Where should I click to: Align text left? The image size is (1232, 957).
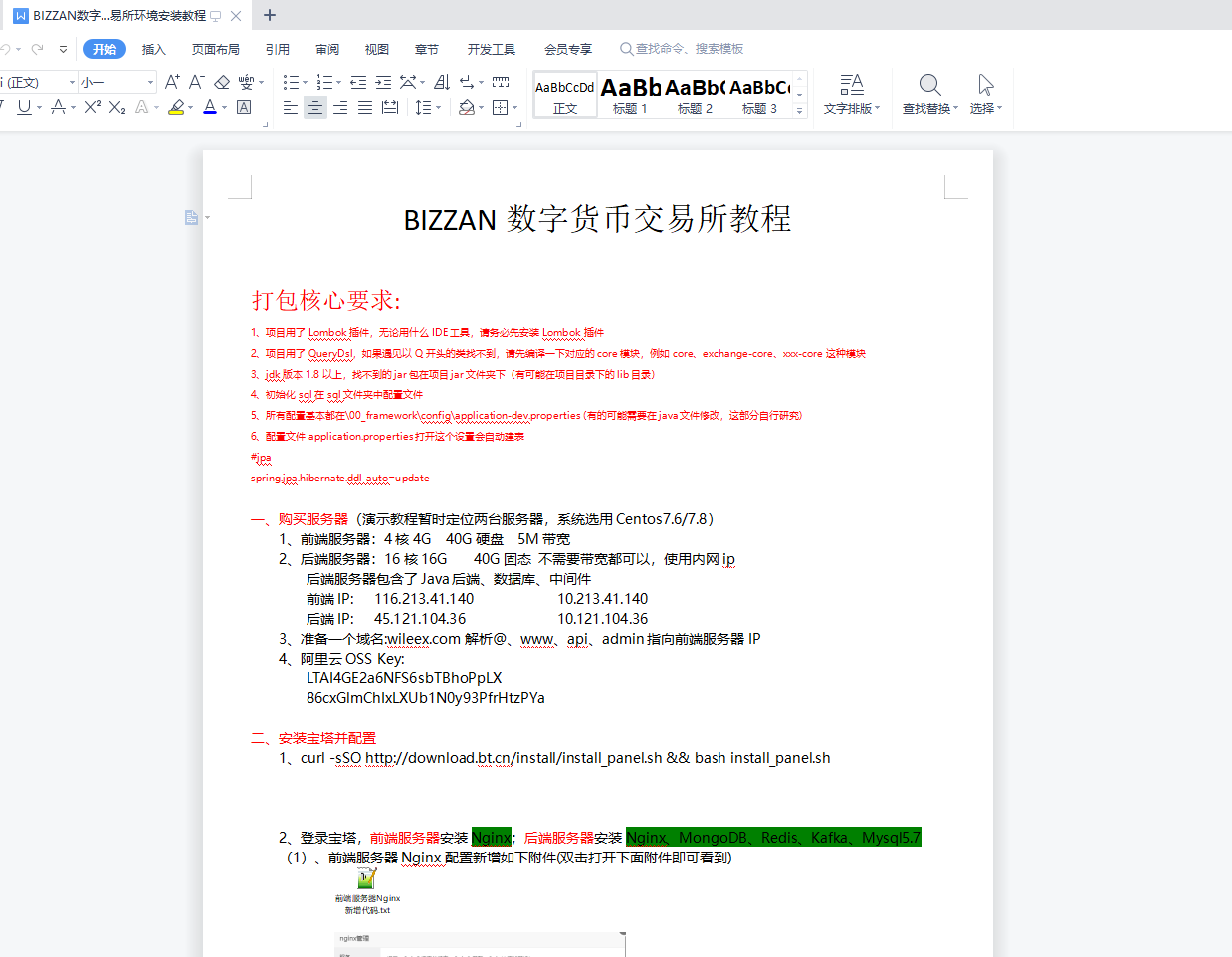point(291,107)
